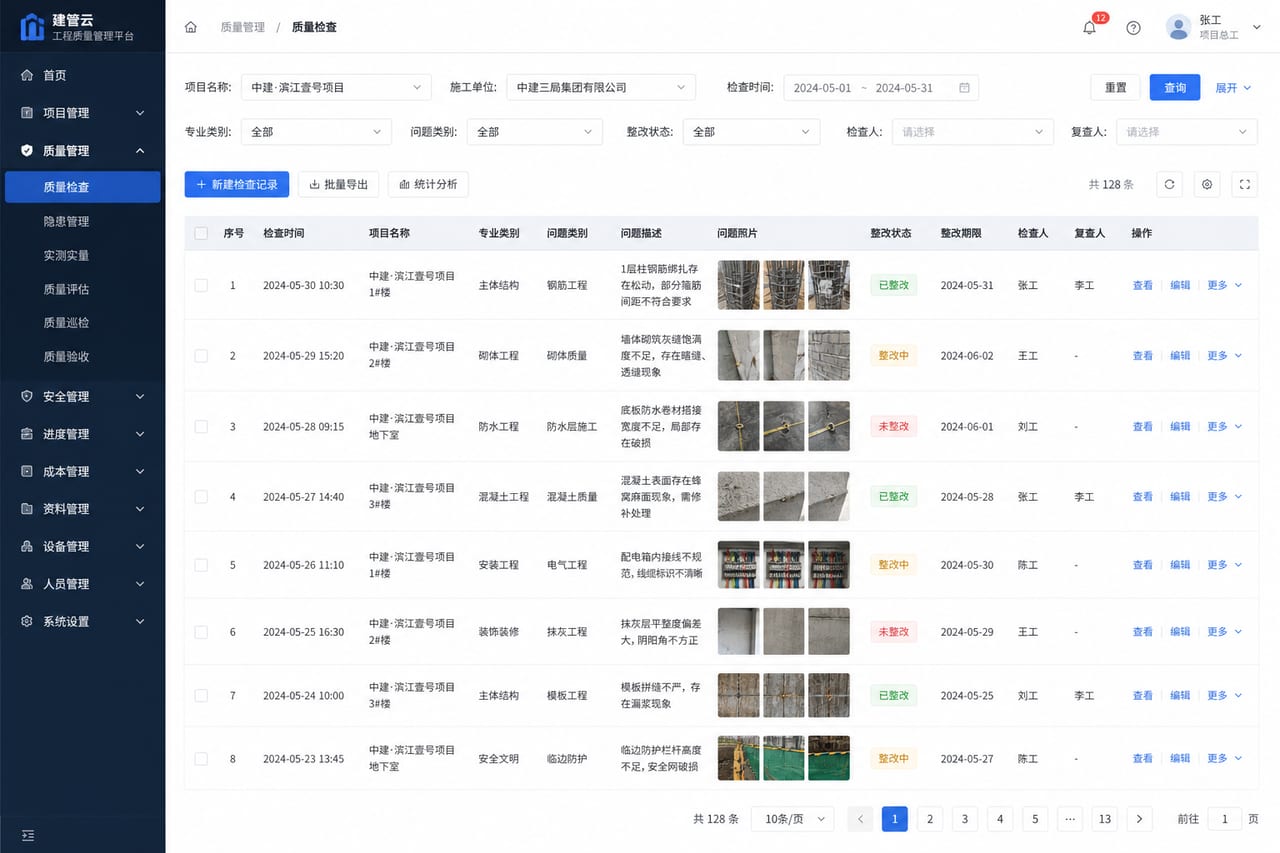Open the 施工单位 dropdown
This screenshot has height=853, width=1280.
click(601, 88)
